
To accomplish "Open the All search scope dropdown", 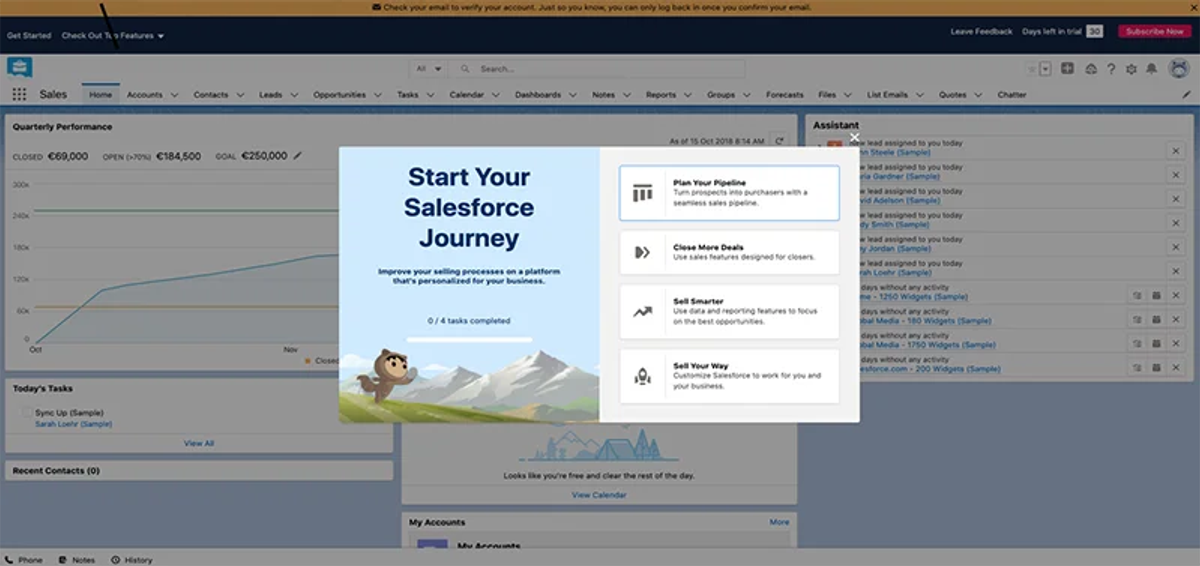I will (428, 69).
